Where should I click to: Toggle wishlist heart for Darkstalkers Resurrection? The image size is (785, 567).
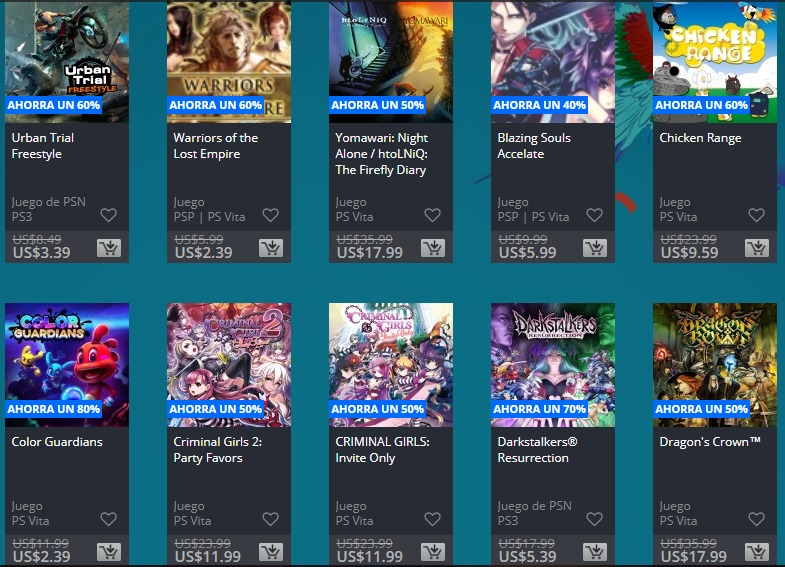594,519
